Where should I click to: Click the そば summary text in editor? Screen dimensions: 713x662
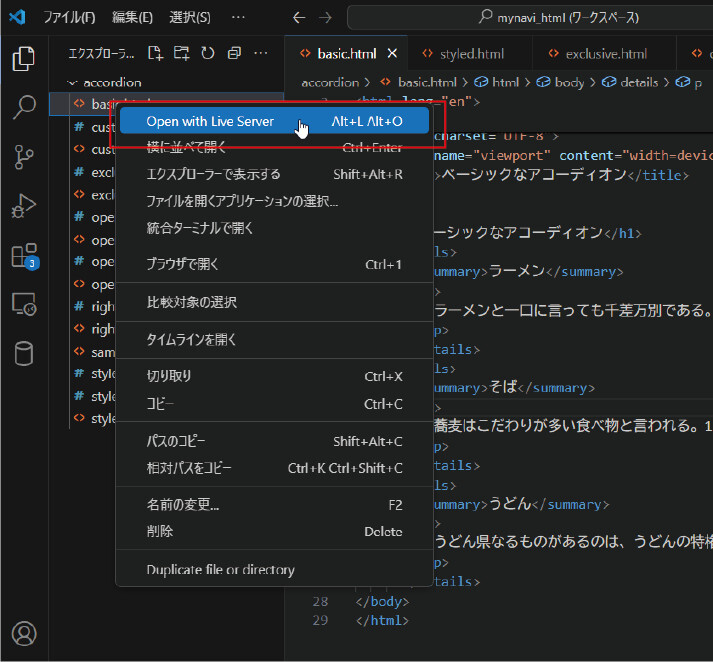click(503, 387)
